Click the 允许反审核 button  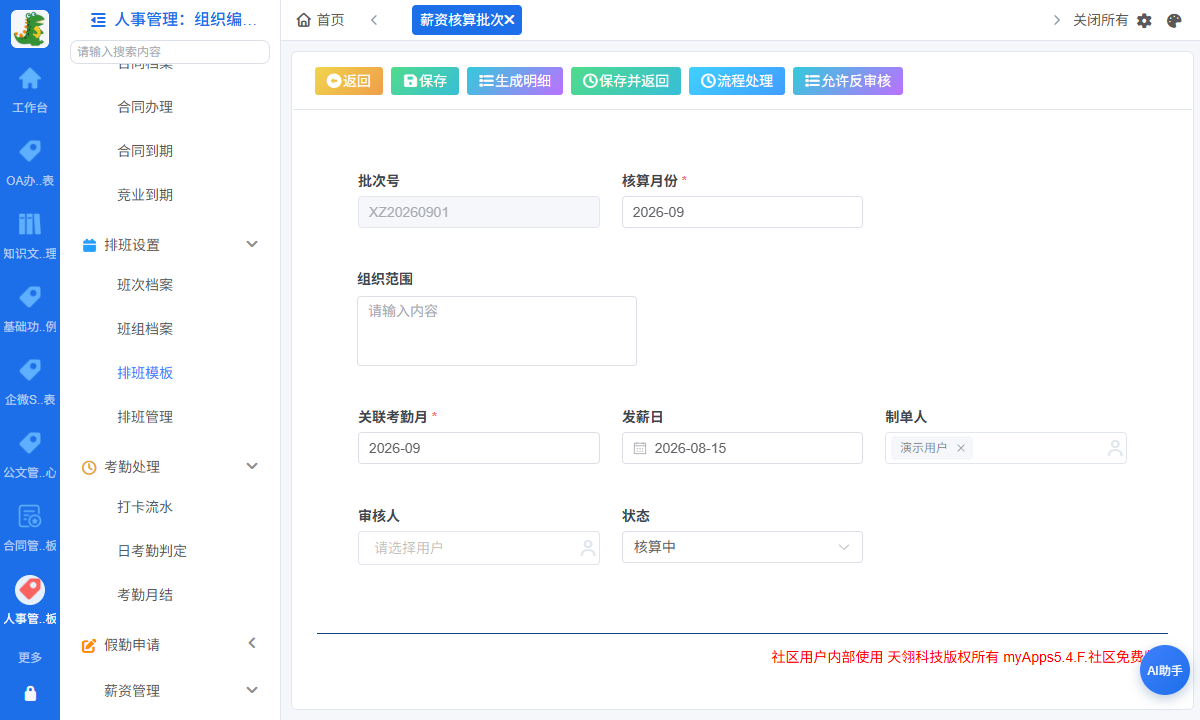coord(848,81)
